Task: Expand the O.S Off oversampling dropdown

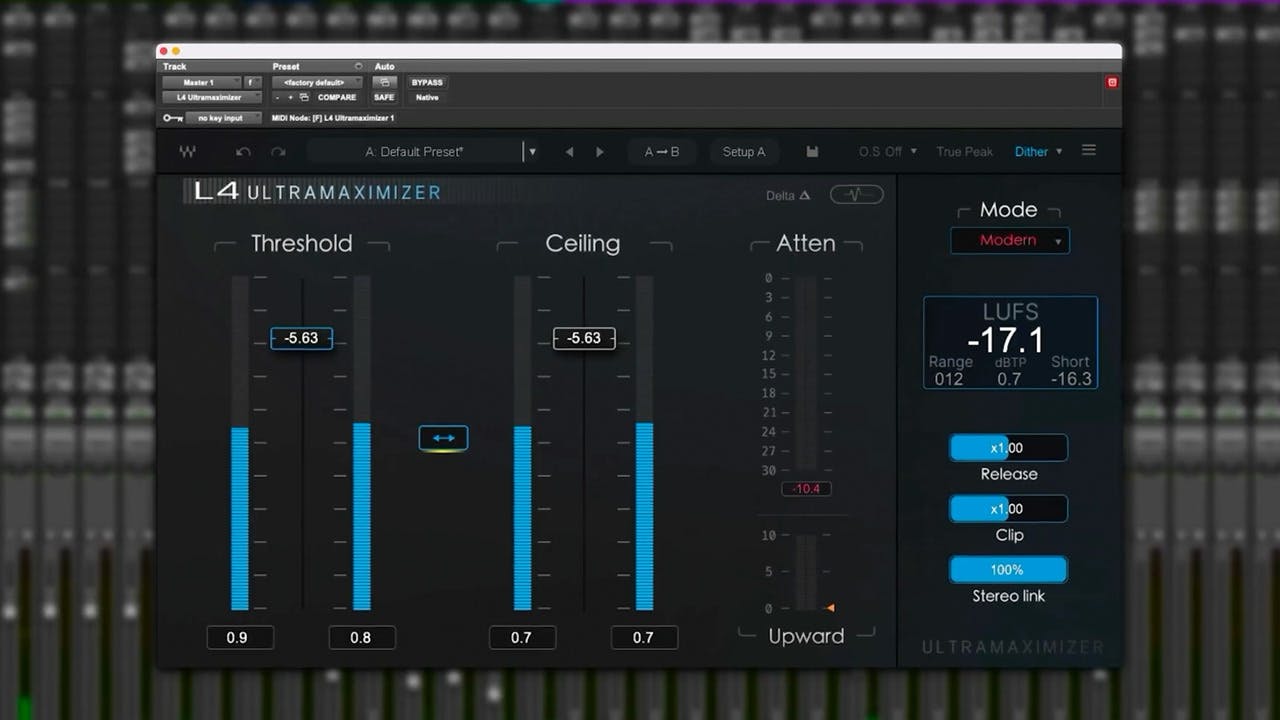Action: pyautogui.click(x=884, y=151)
